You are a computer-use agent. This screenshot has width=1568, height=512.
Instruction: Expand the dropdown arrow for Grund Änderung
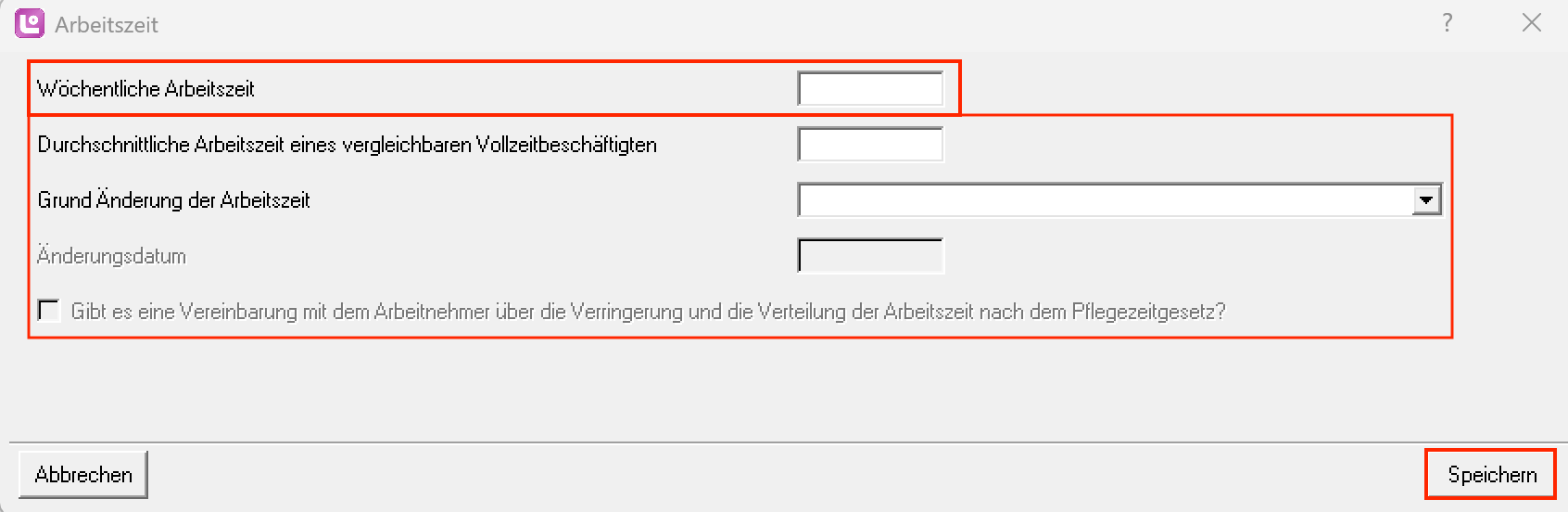coord(1426,200)
